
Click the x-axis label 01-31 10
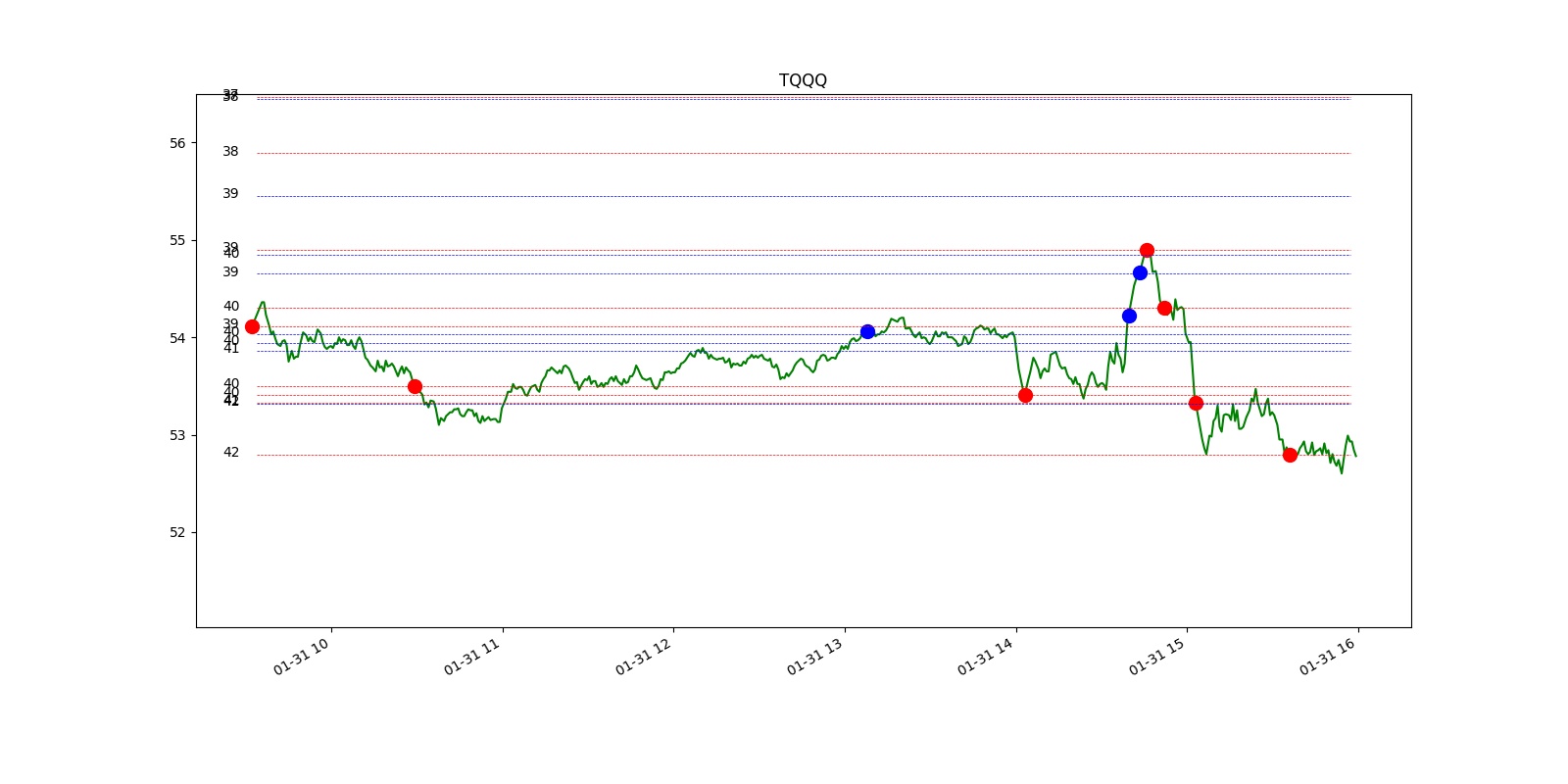301,657
